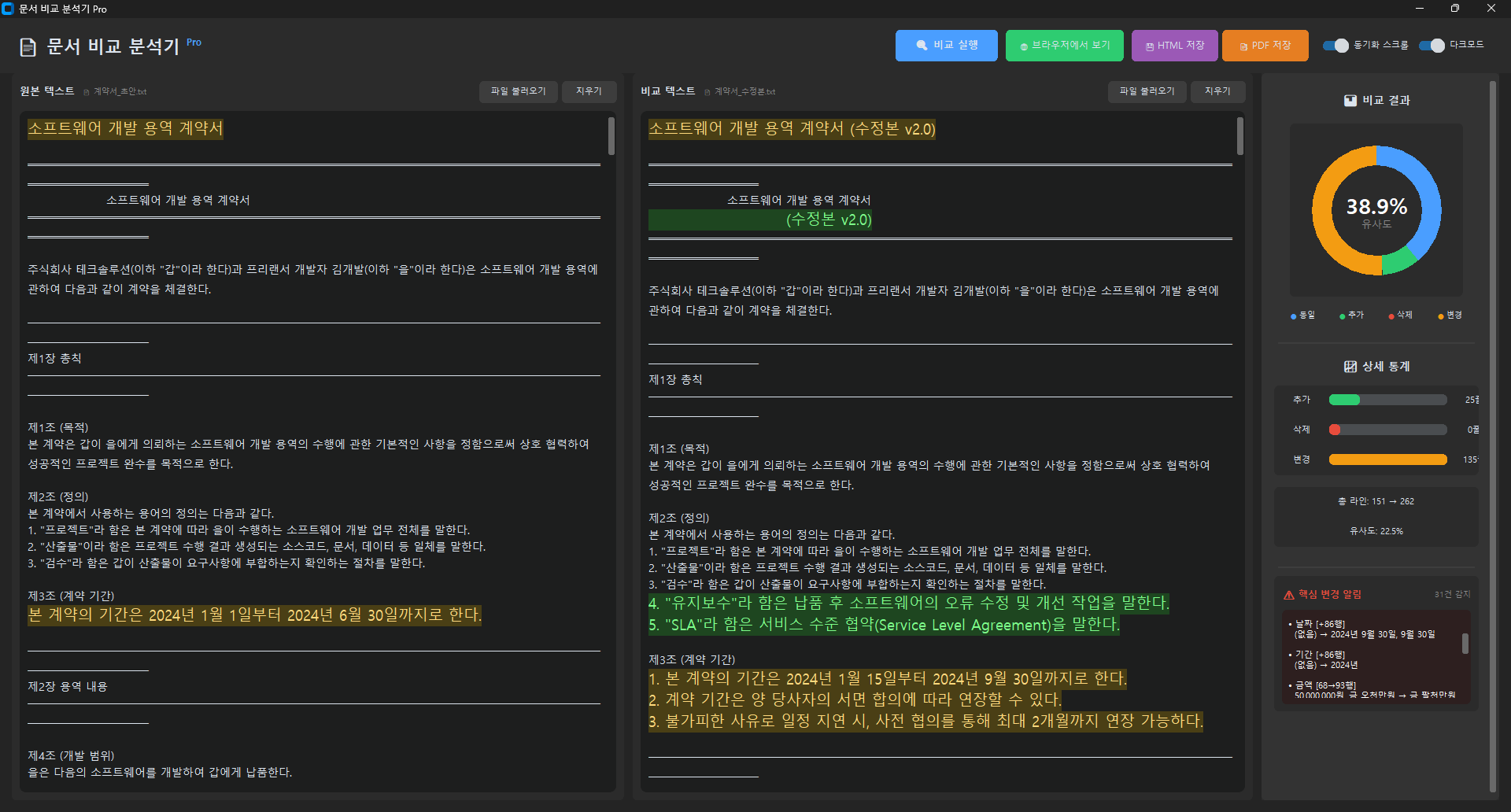
Task: Click the similarity donut chart showing 38.9%
Action: (1376, 211)
